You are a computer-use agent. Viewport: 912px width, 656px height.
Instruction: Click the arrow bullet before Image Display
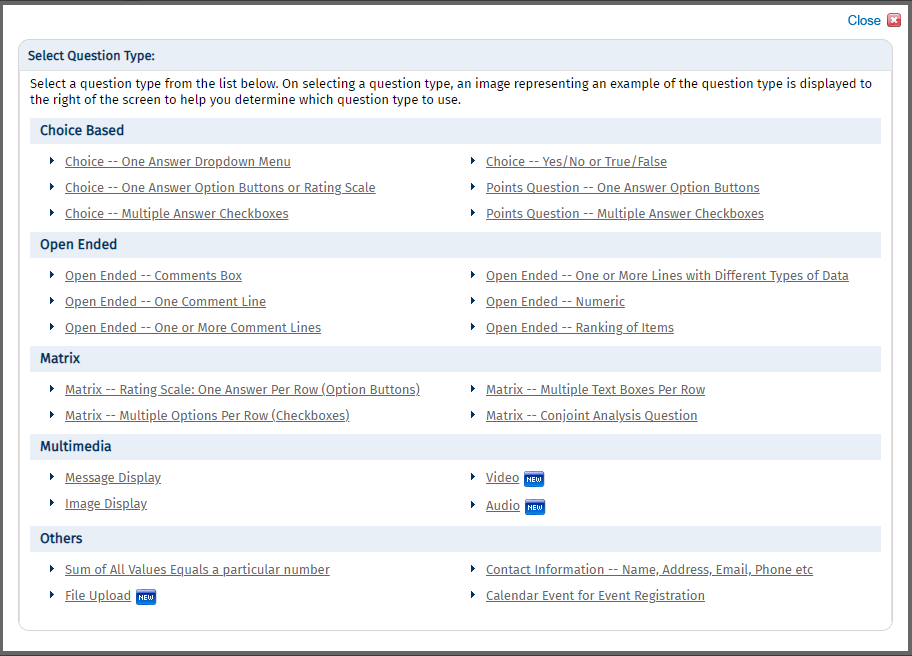[x=52, y=503]
